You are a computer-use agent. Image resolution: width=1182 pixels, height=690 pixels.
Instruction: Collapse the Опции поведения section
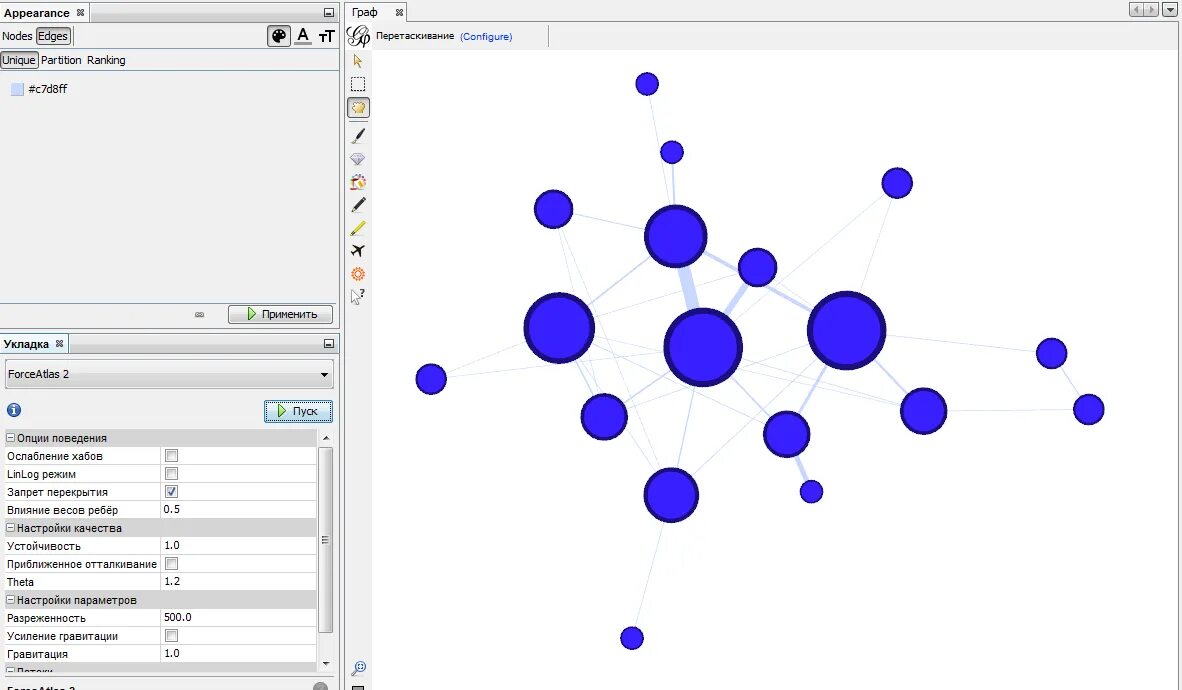[11, 437]
